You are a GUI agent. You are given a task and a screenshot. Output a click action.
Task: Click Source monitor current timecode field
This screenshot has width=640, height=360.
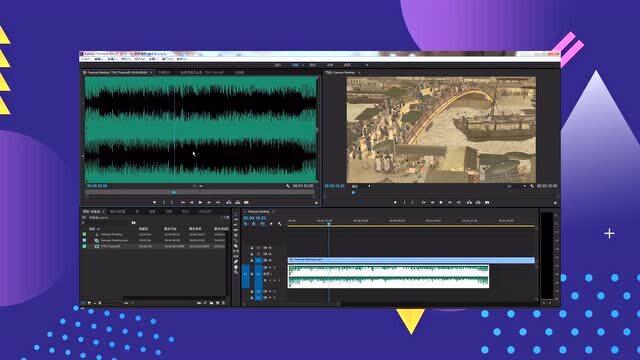coord(97,186)
